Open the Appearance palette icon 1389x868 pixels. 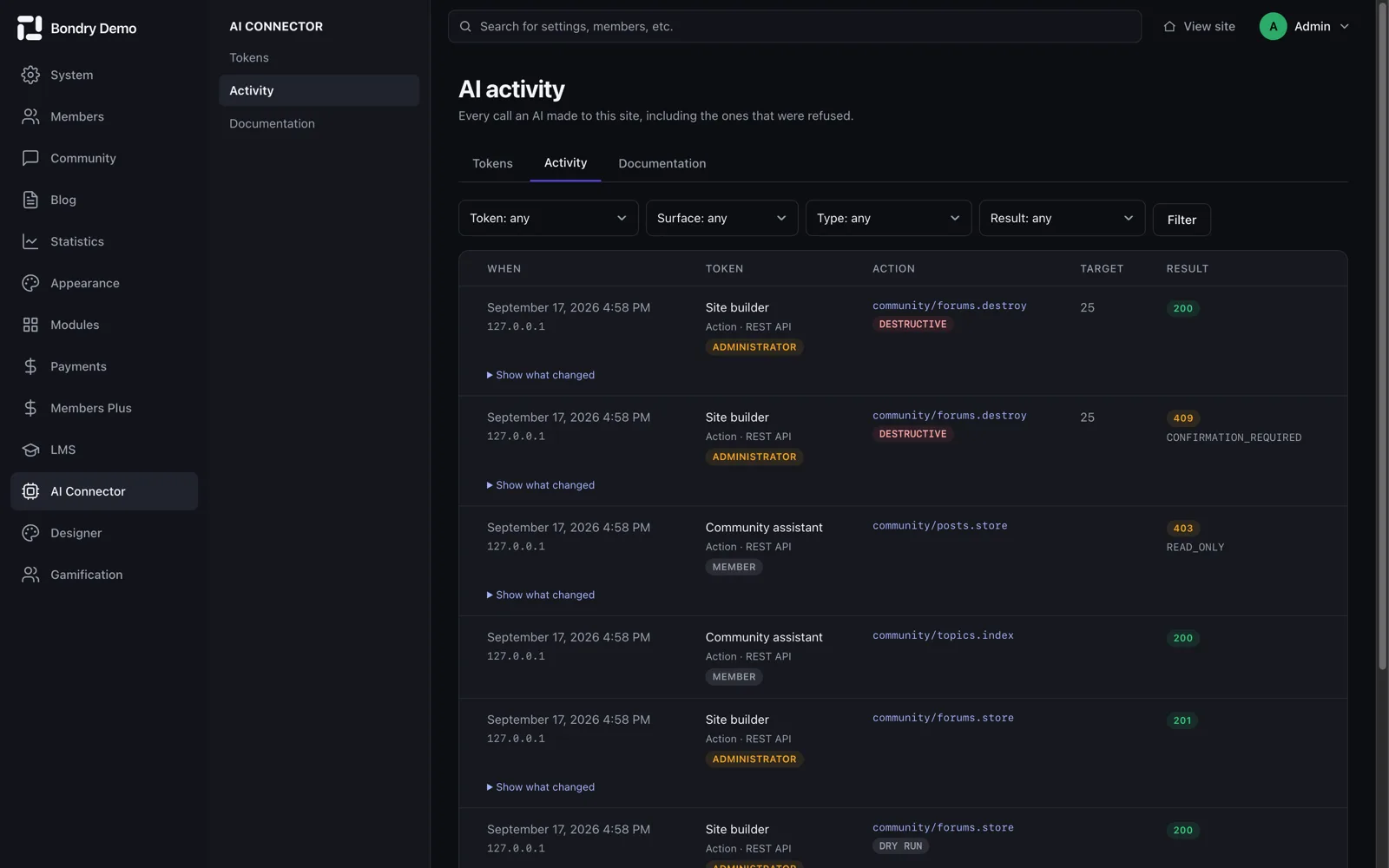(x=30, y=283)
